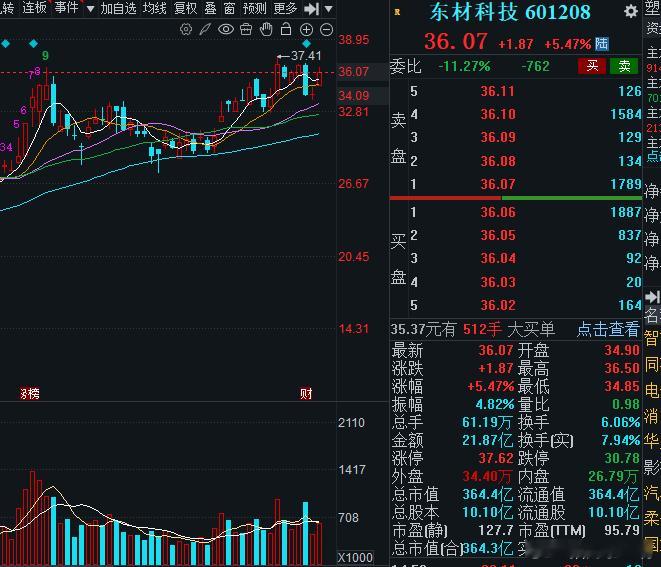Click the 窗 window toolbar item

pyautogui.click(x=229, y=8)
